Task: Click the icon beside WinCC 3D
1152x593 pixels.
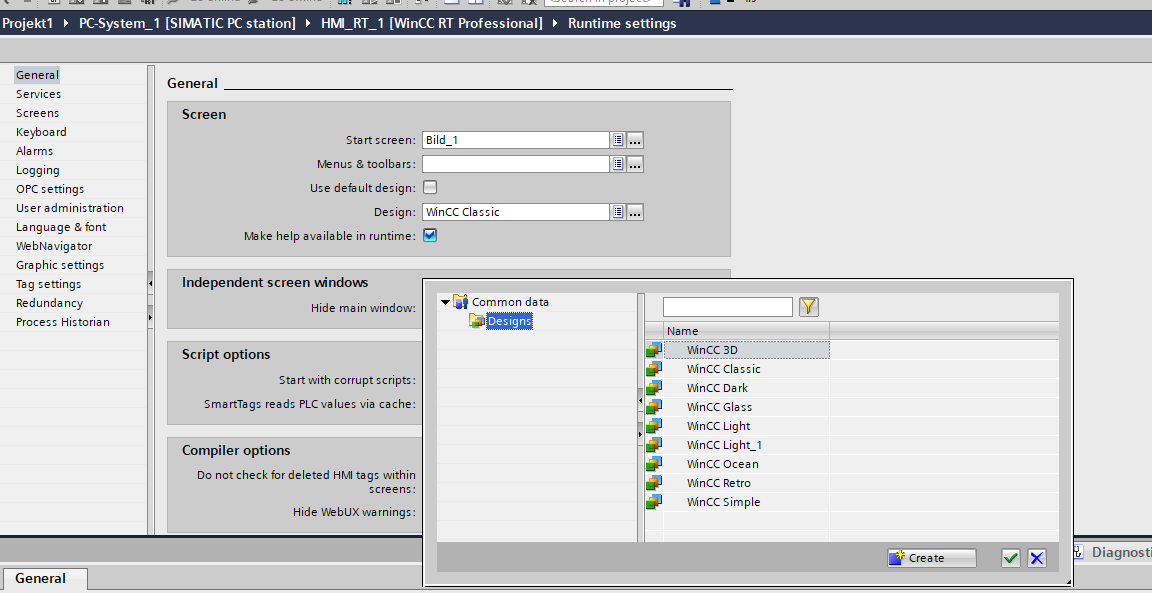Action: tap(654, 351)
